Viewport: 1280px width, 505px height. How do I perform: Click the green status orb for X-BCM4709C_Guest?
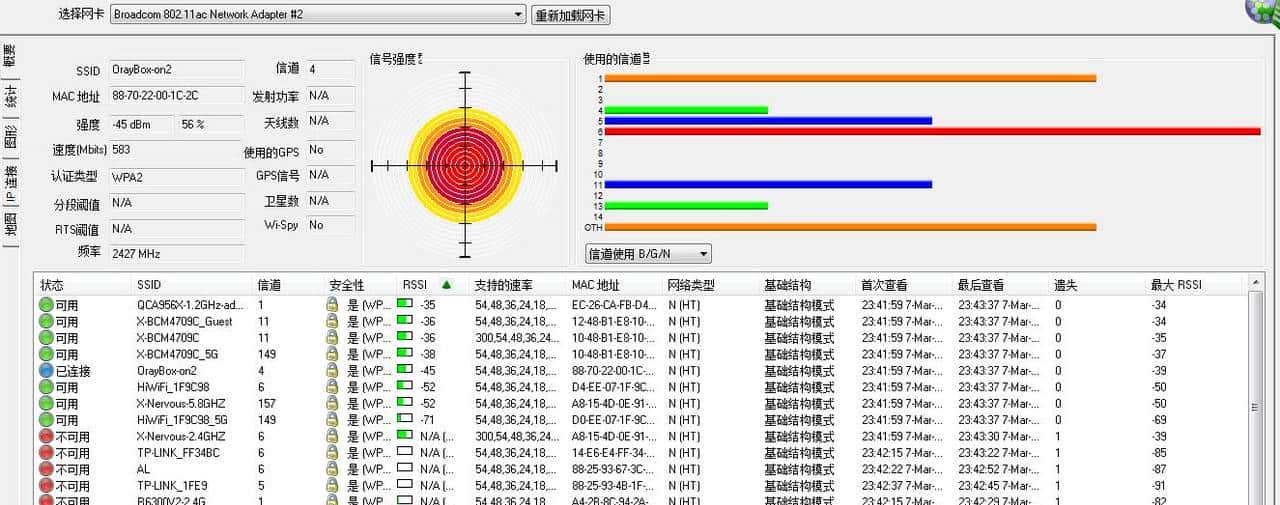pyautogui.click(x=46, y=321)
